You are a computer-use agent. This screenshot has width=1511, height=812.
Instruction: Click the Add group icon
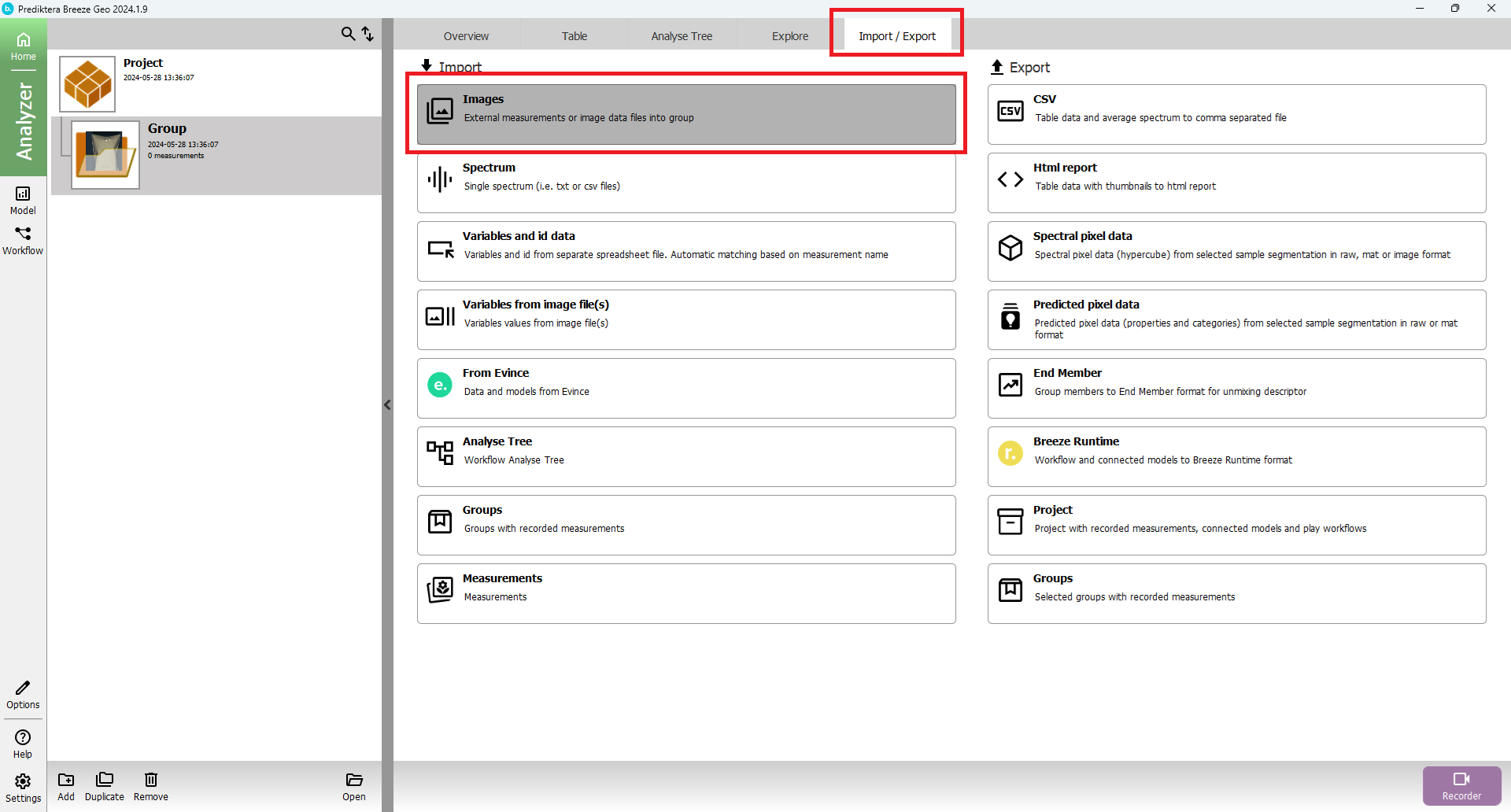66,786
